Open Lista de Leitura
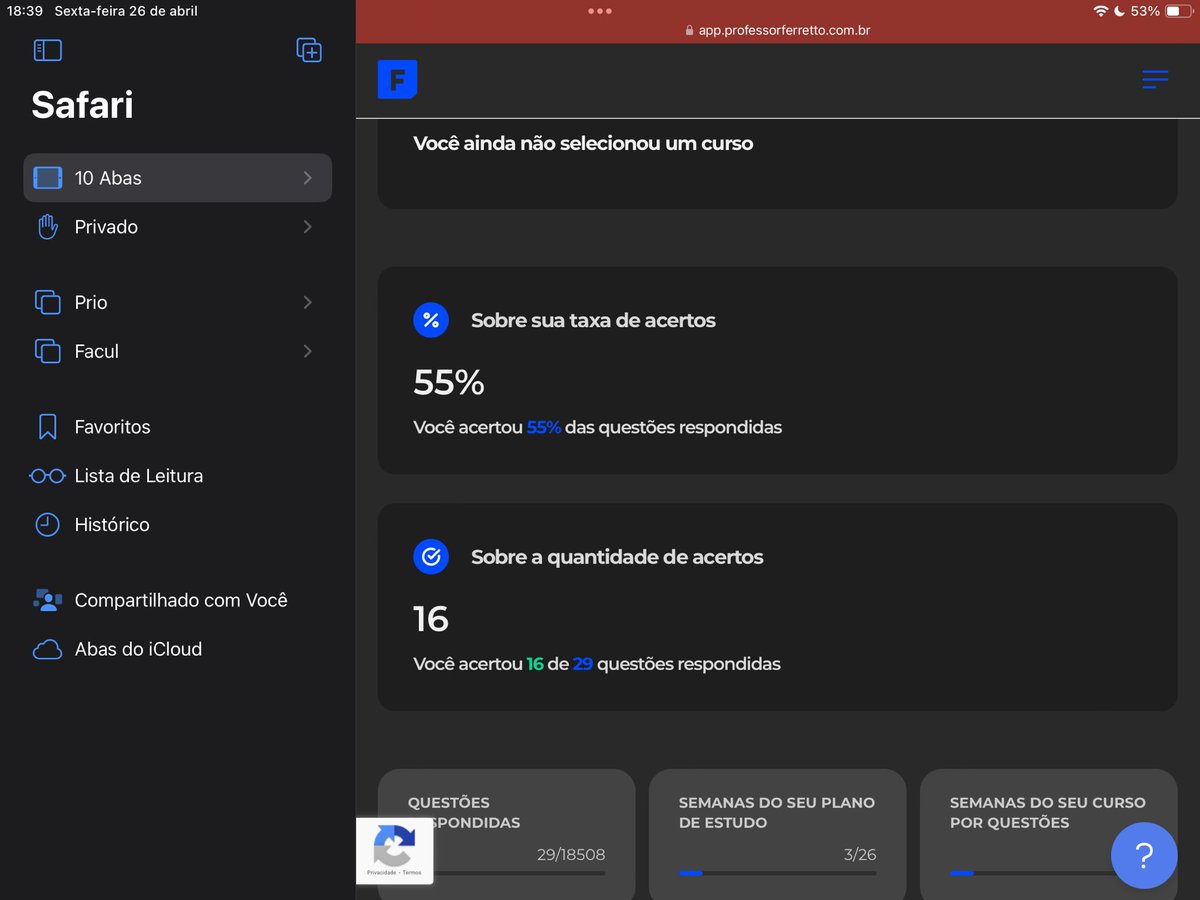 tap(178, 476)
